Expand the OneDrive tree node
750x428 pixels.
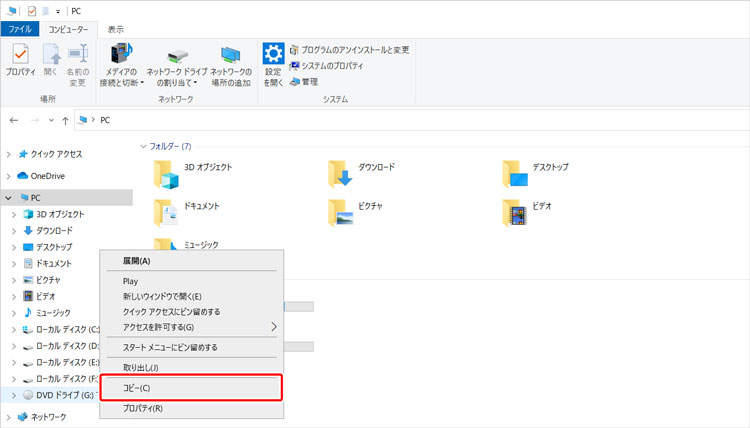(8, 176)
